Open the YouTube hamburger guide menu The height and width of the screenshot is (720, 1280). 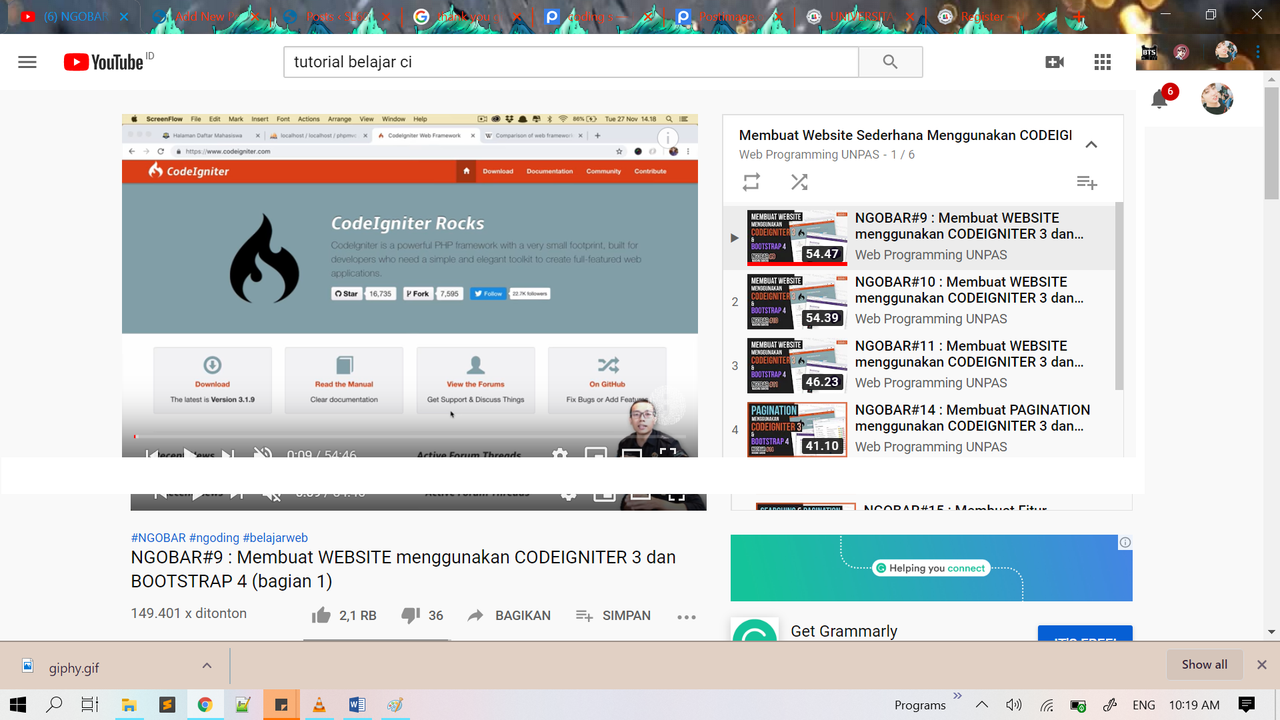tap(27, 62)
